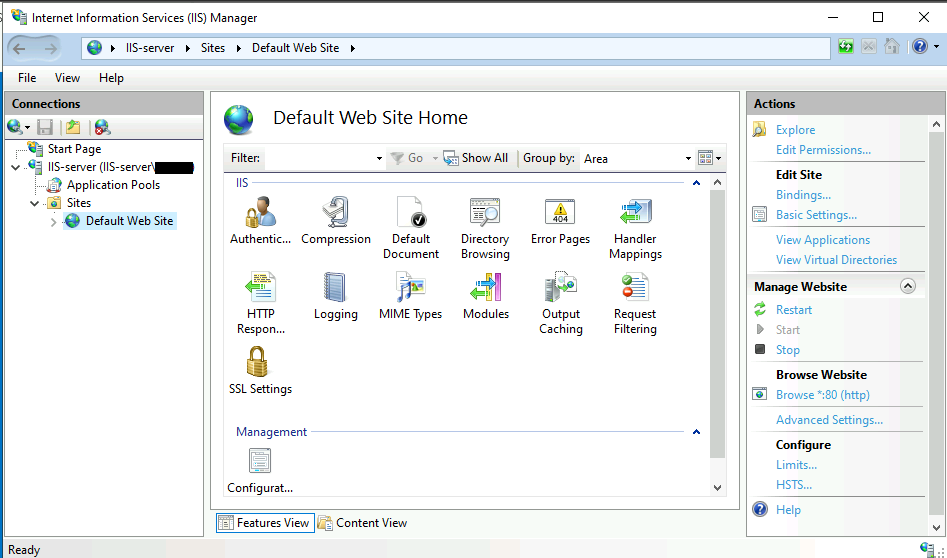Restart the website from Actions pane

point(794,310)
